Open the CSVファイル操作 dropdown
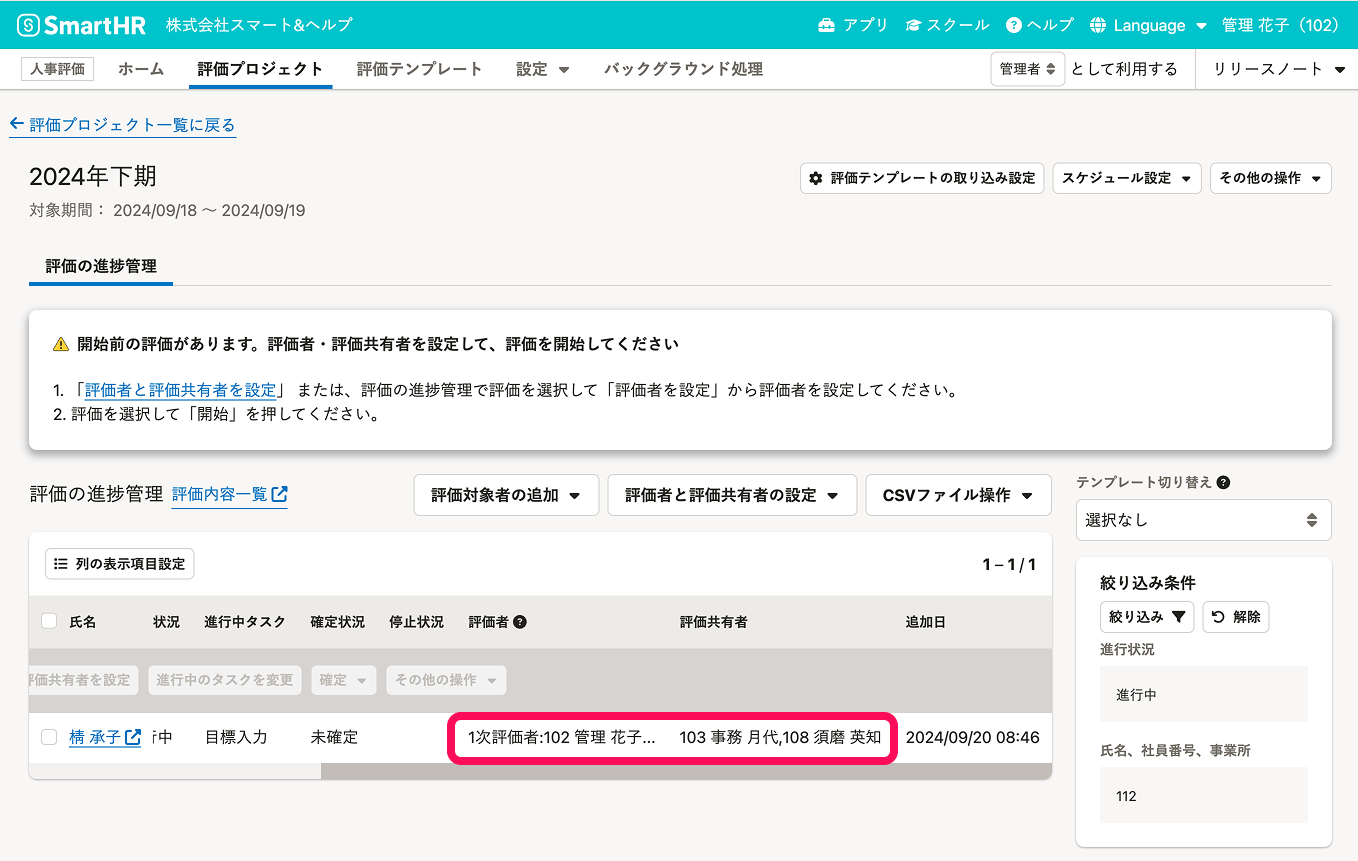 click(x=958, y=495)
